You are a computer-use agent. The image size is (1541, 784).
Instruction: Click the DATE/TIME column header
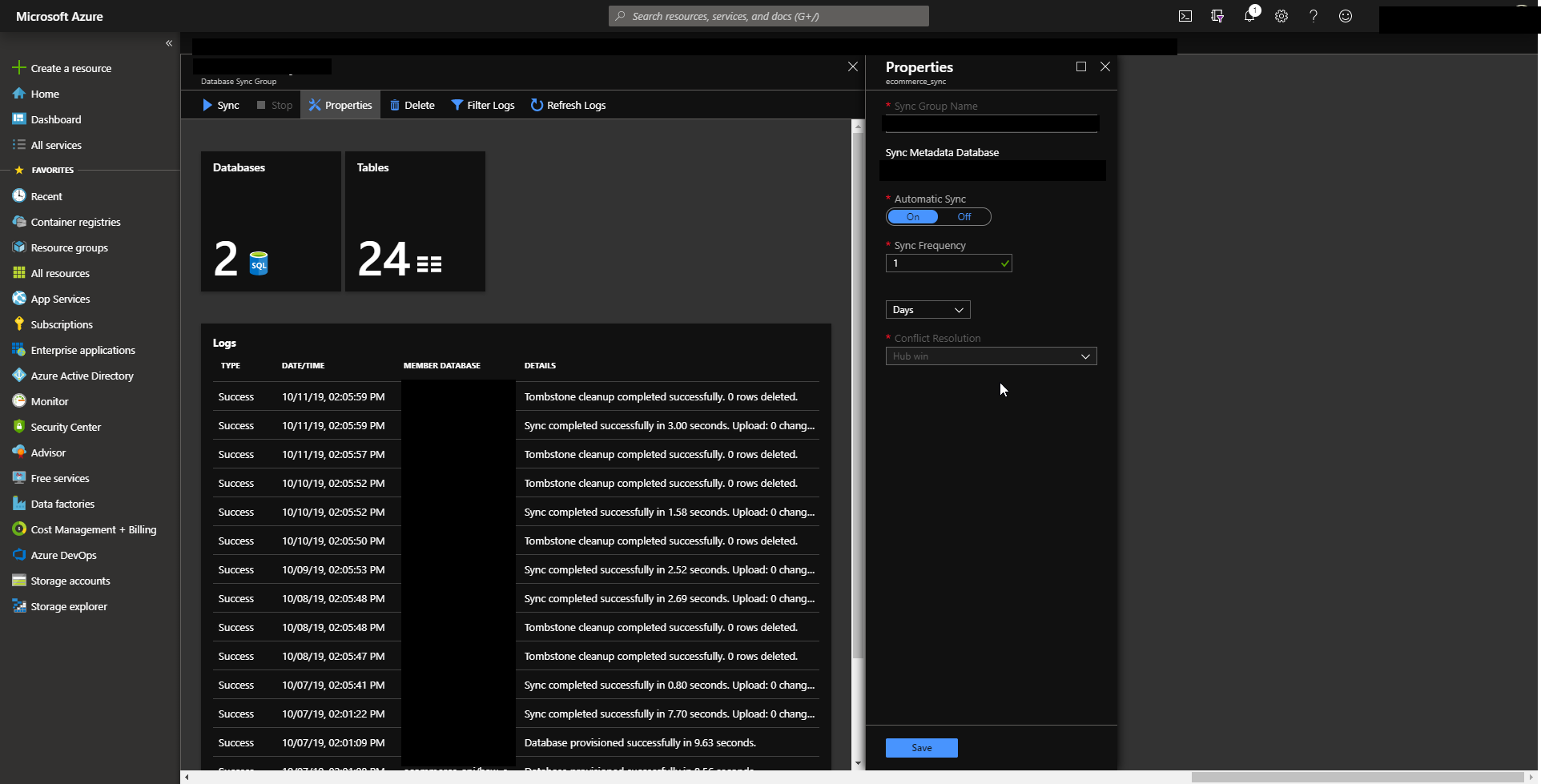coord(303,366)
